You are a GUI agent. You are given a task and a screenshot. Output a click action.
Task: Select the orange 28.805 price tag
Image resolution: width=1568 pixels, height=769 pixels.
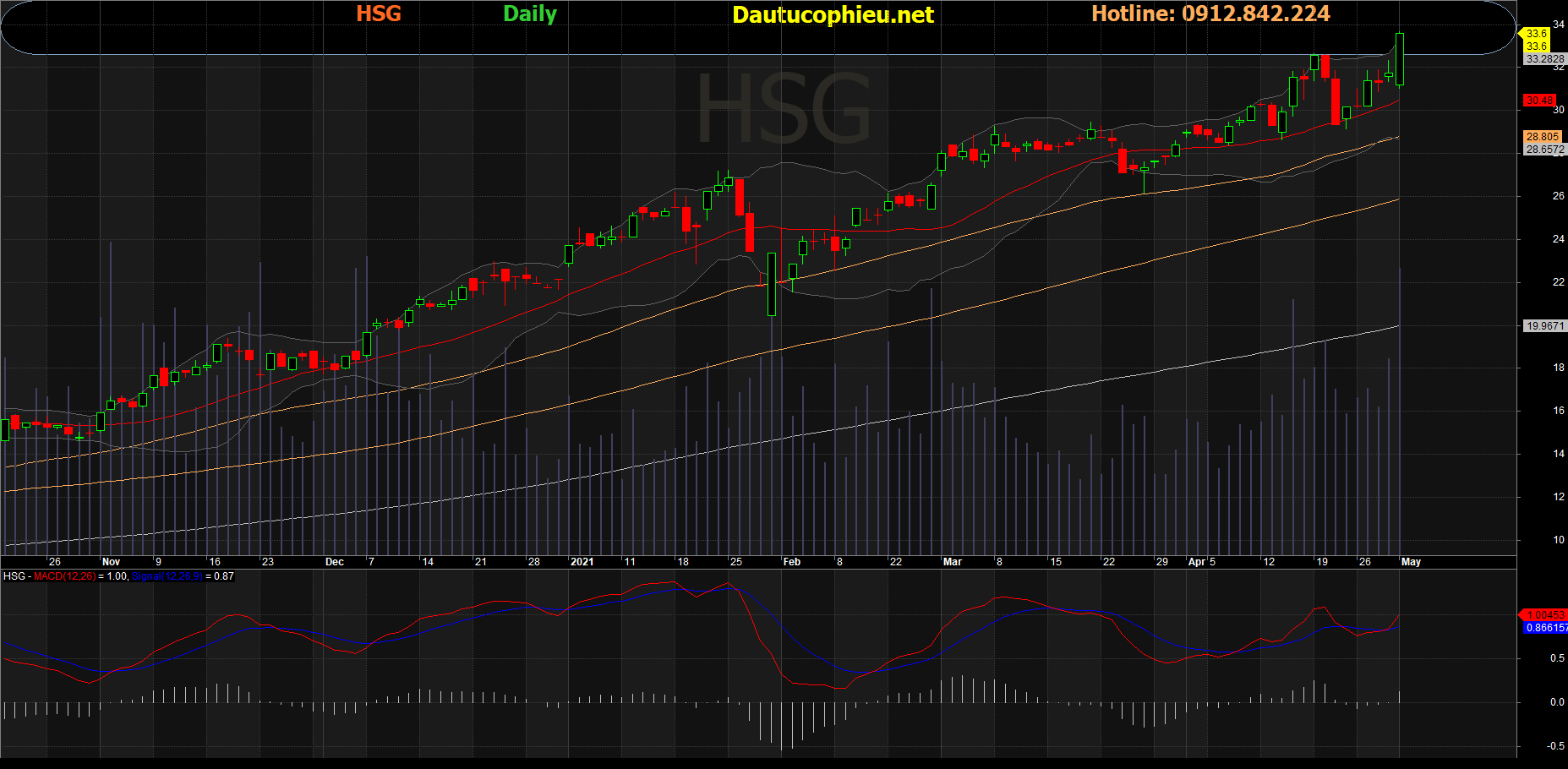(1543, 136)
